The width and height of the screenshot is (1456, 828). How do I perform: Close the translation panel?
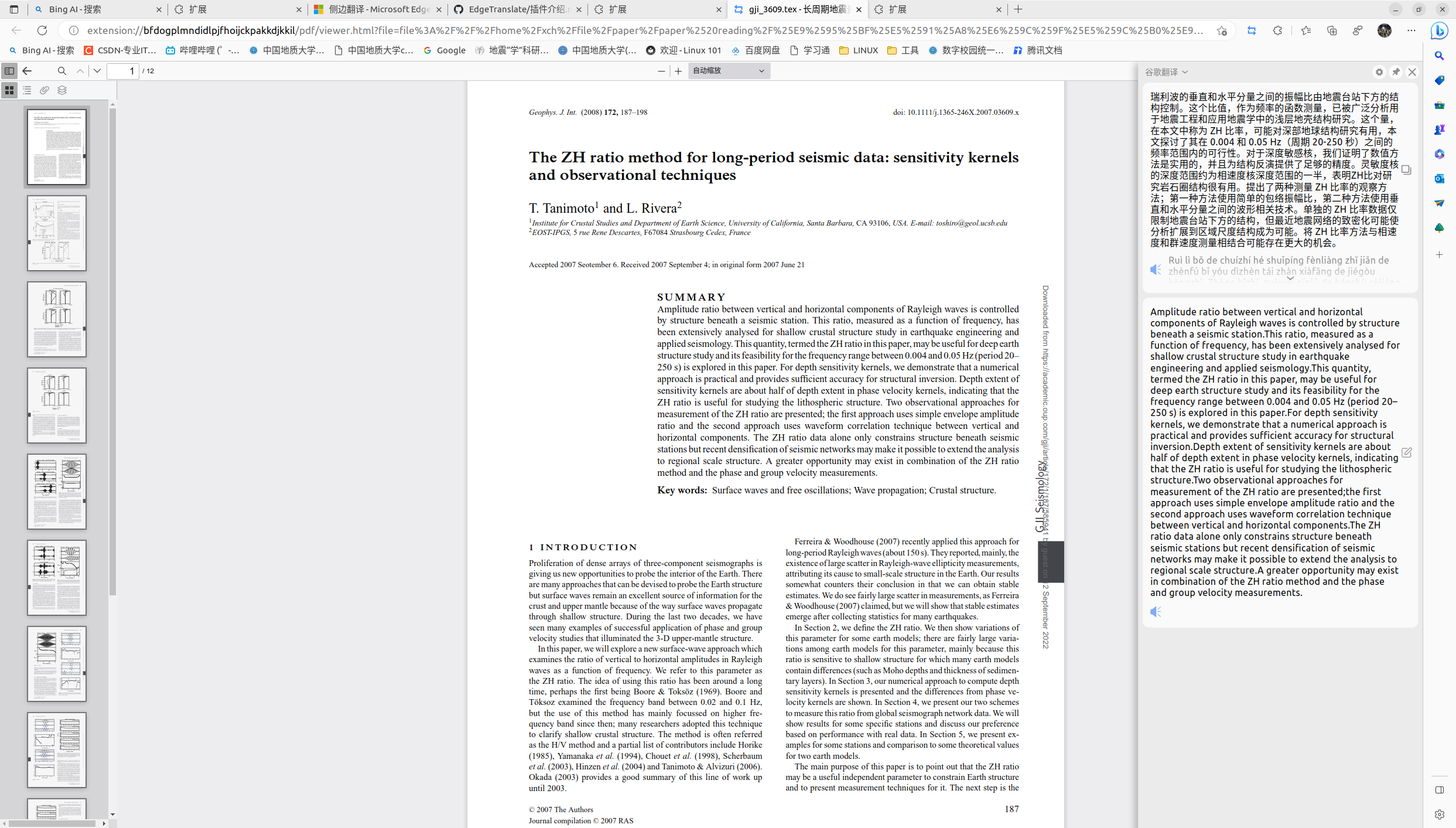point(1412,71)
